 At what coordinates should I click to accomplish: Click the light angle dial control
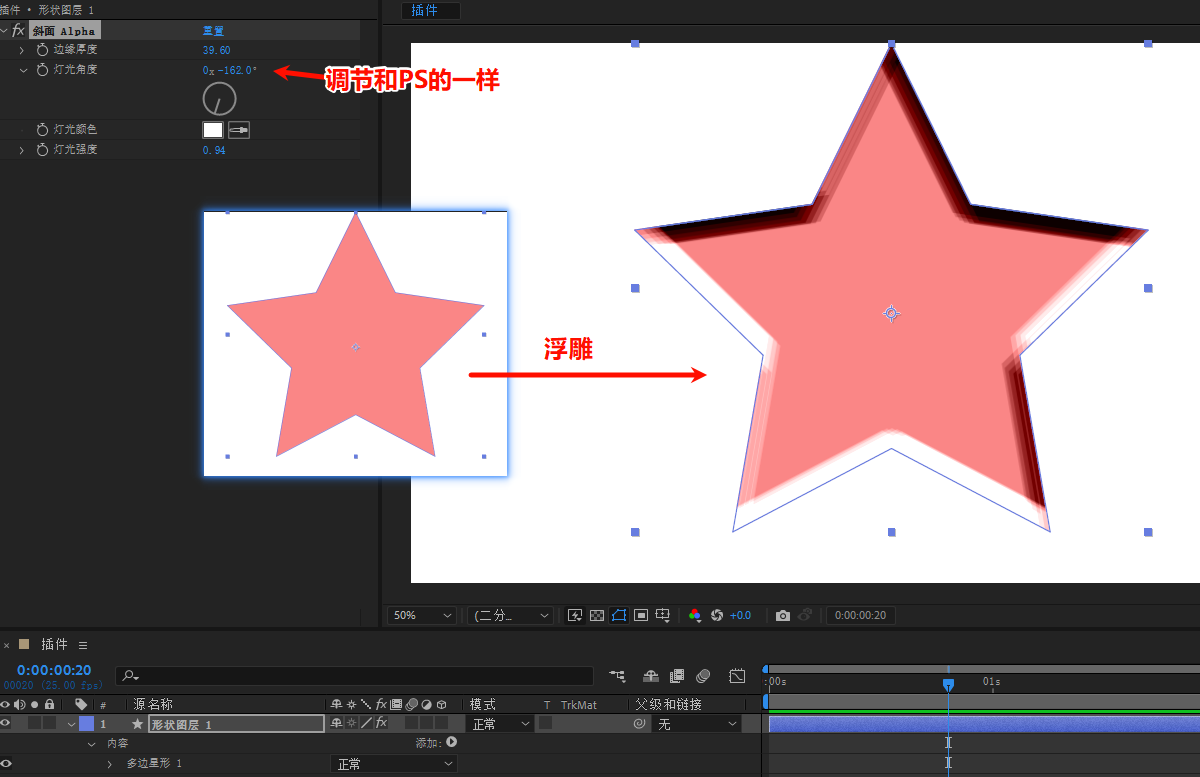(219, 99)
